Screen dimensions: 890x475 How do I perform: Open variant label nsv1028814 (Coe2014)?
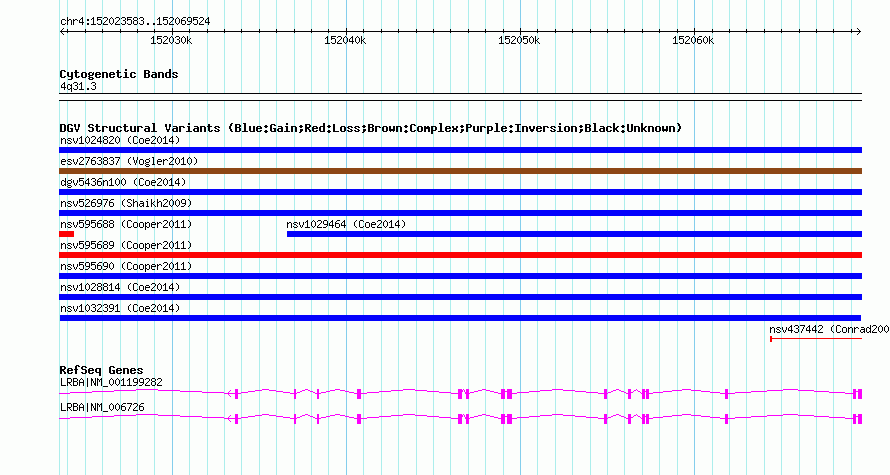[120, 287]
